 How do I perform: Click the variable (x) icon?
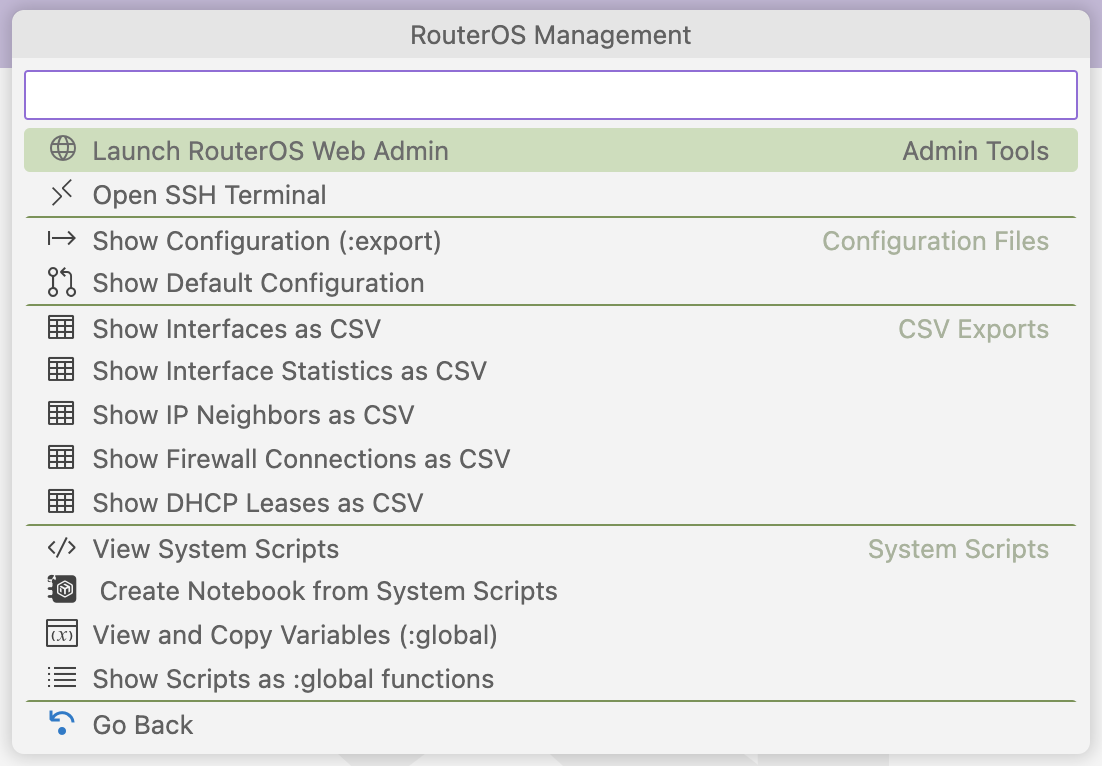click(62, 635)
